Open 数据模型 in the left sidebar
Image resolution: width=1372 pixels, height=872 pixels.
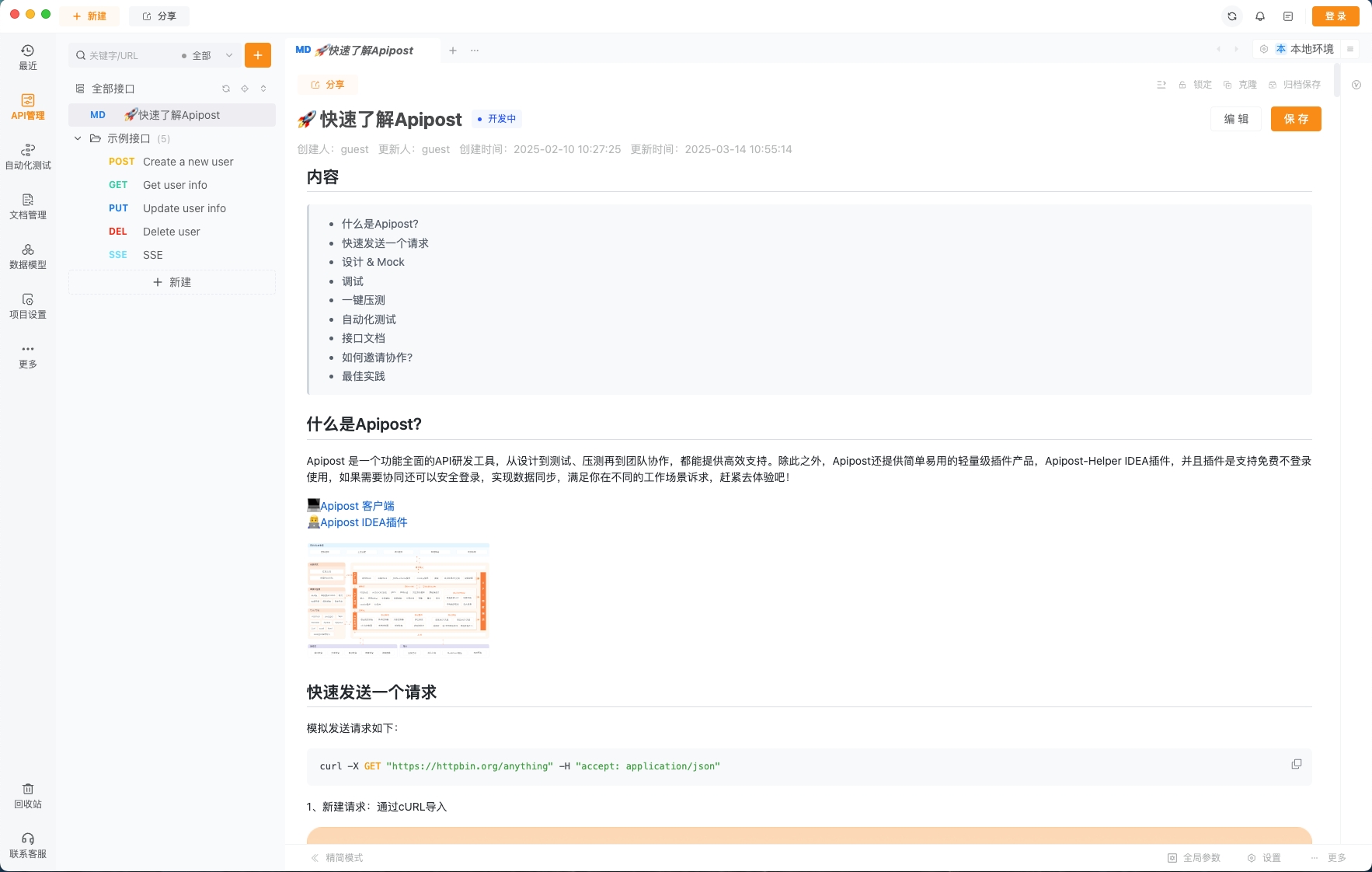coord(28,256)
